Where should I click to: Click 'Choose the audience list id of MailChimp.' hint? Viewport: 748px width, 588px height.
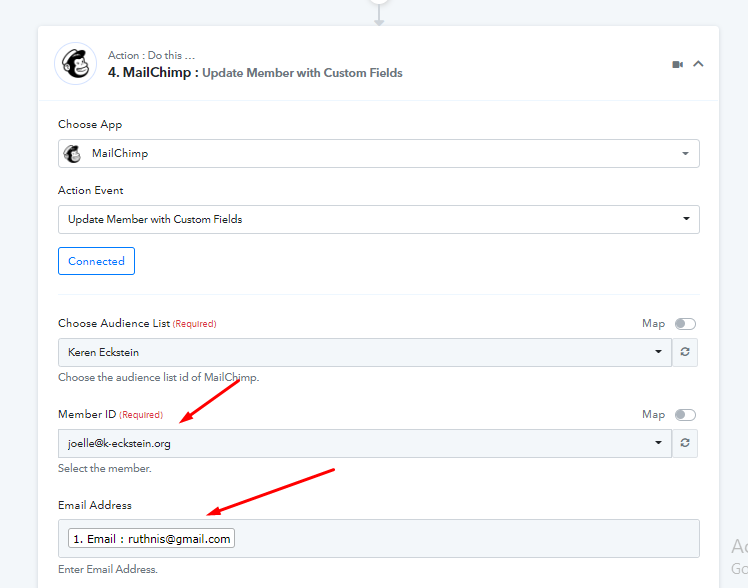(x=158, y=378)
